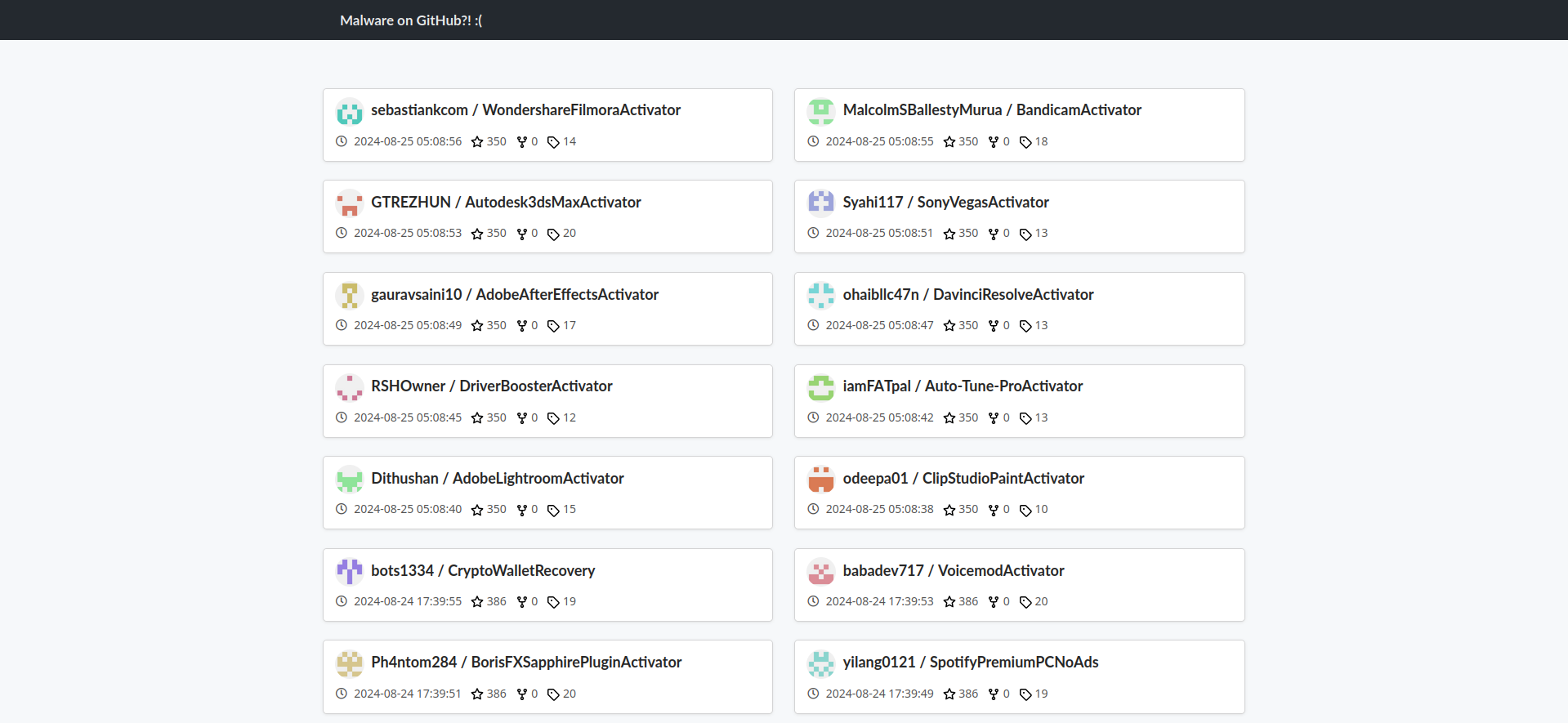Click the Syahi117 avatar icon

[x=821, y=203]
